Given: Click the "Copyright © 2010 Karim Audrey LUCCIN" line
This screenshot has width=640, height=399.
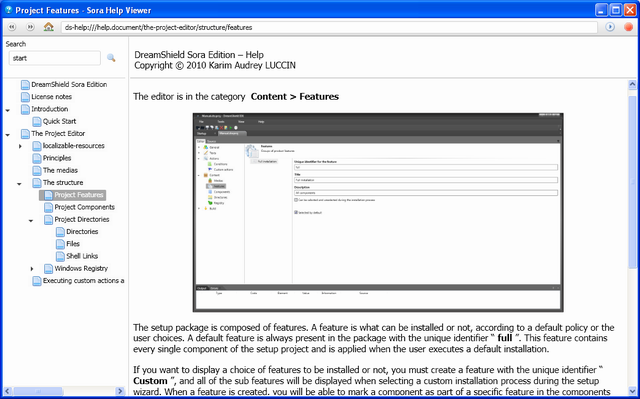Looking at the screenshot, I should pos(215,65).
